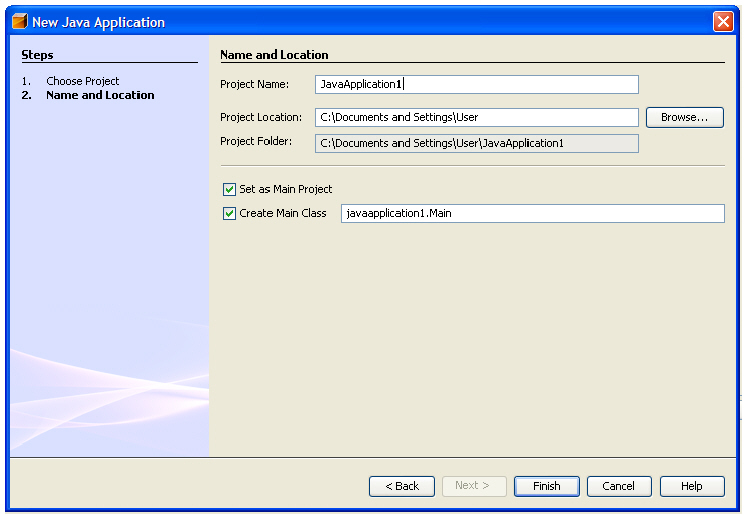
Task: Click the NetBeans cube icon in title bar
Action: tap(20, 21)
